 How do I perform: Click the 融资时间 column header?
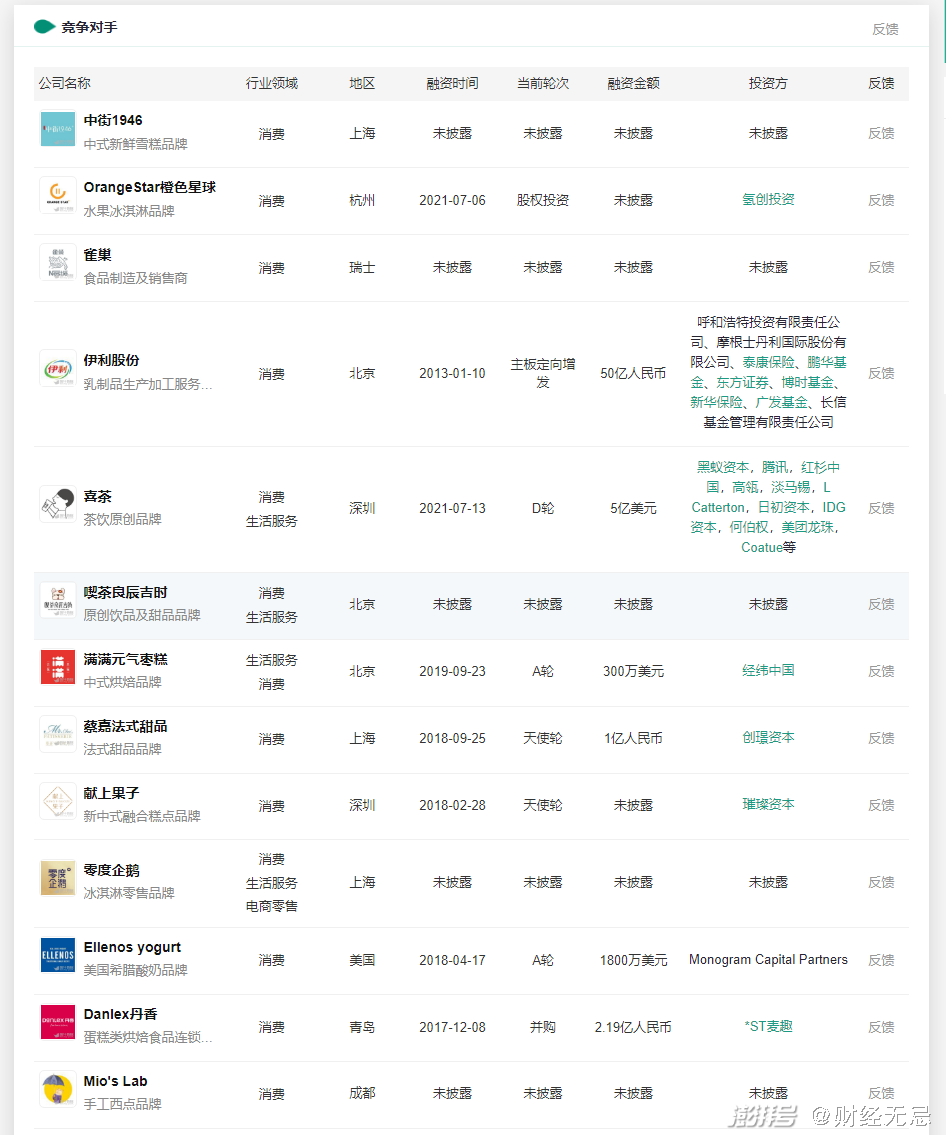tap(452, 83)
